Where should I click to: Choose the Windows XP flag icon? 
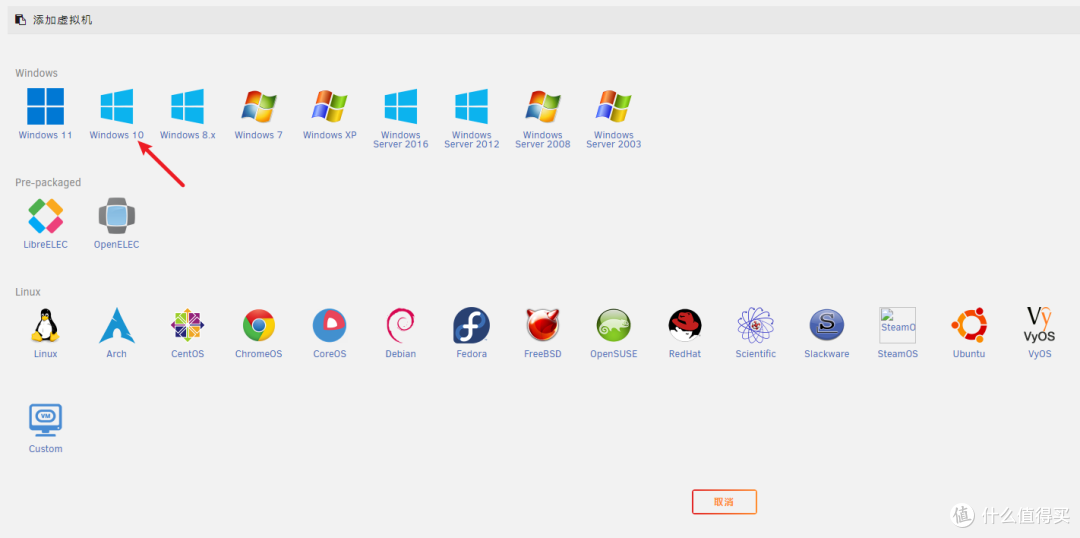point(330,106)
